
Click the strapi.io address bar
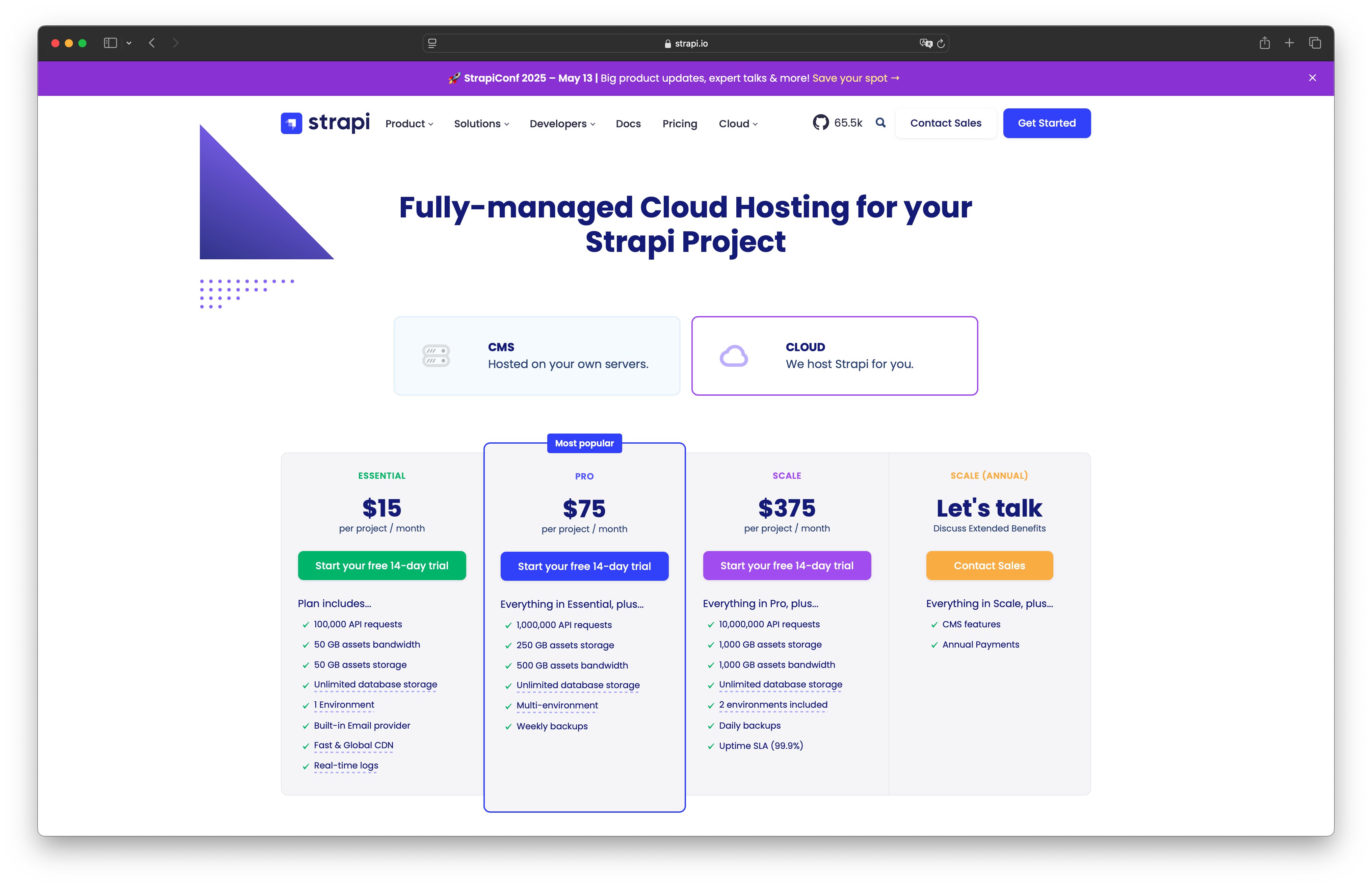686,44
